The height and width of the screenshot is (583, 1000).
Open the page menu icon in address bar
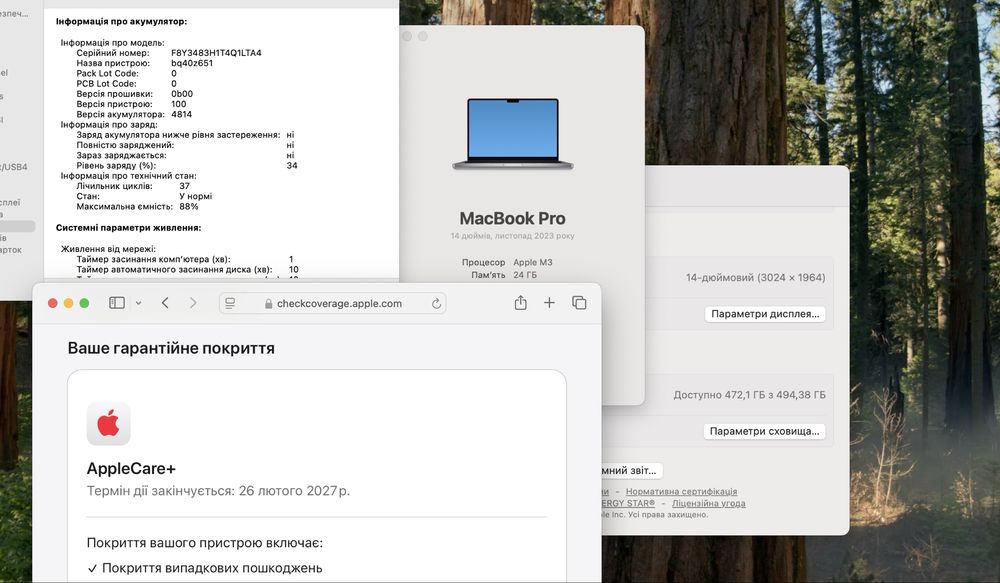click(x=230, y=304)
